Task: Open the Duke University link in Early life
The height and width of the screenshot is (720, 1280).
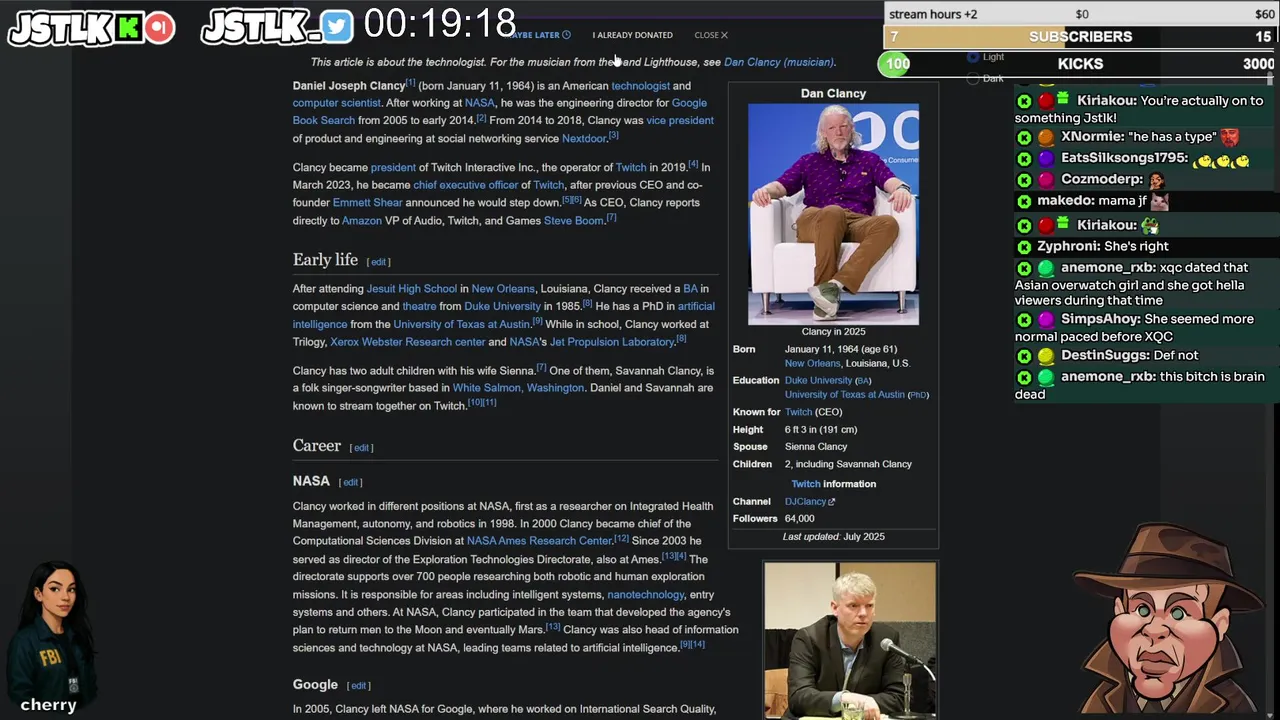Action: (x=502, y=307)
